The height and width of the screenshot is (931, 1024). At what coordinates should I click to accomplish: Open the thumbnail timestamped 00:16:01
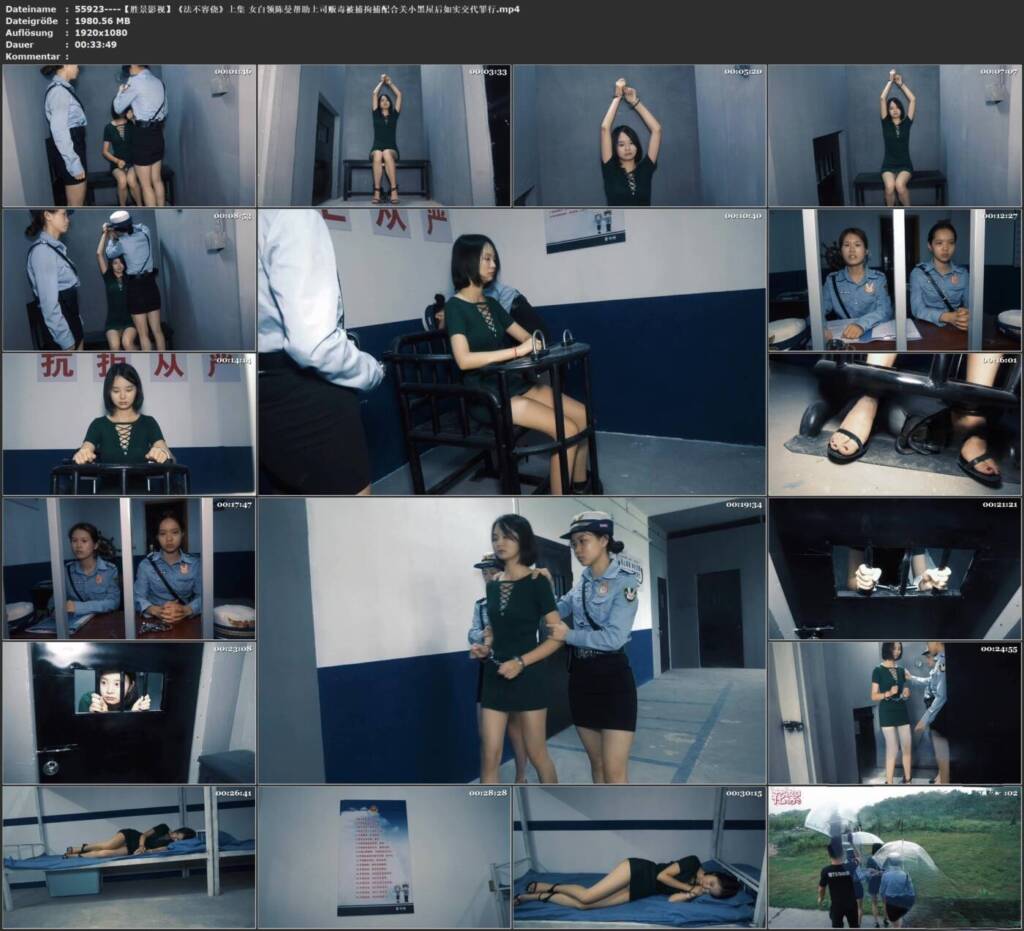coord(895,424)
